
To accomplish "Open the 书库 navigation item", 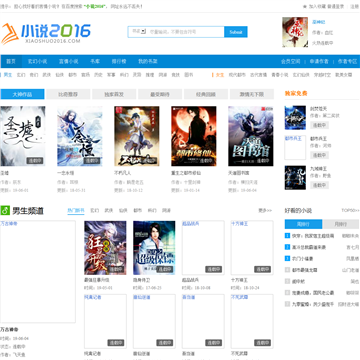I will [x=95, y=61].
